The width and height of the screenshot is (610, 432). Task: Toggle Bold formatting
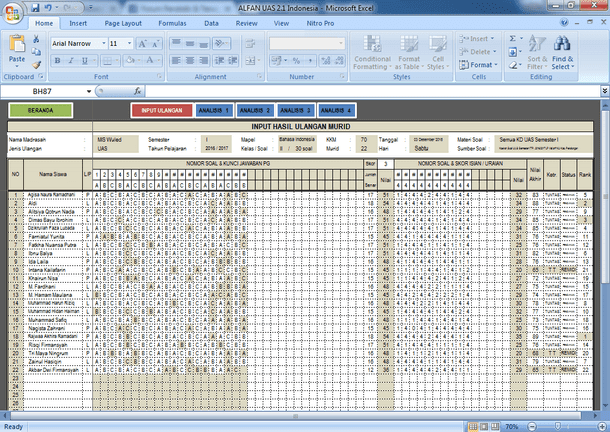58,60
